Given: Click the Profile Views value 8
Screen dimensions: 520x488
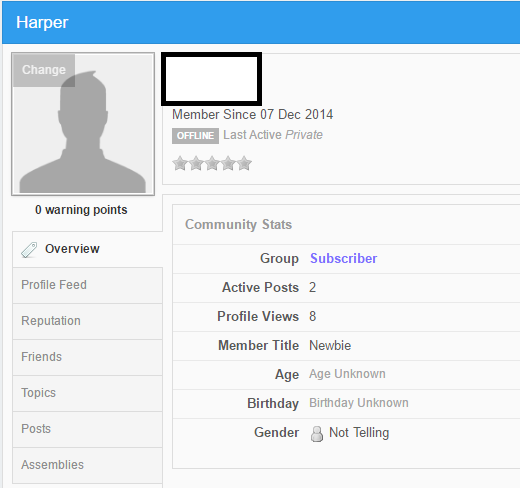Looking at the screenshot, I should pyautogui.click(x=312, y=316).
